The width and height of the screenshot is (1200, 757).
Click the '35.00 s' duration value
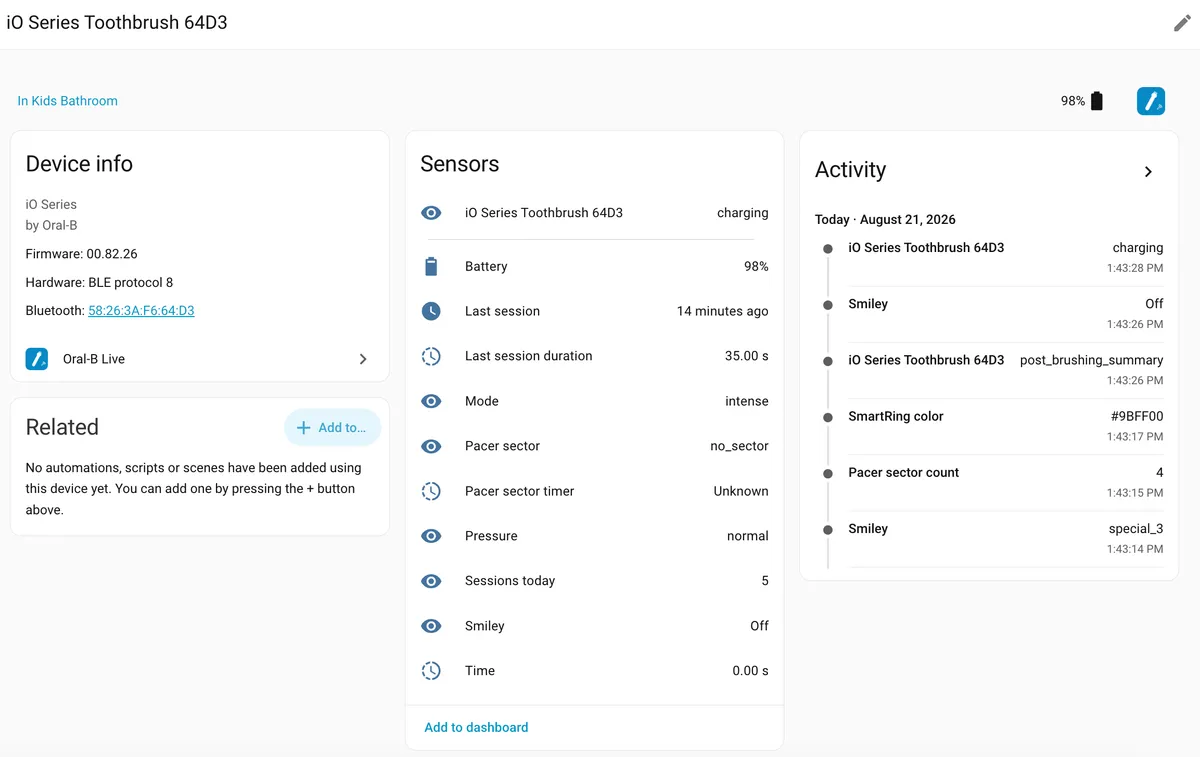pos(747,356)
